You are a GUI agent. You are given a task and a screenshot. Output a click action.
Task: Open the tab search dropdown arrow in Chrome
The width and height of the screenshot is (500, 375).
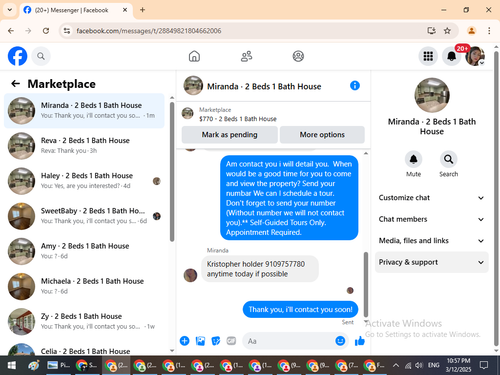(10, 10)
